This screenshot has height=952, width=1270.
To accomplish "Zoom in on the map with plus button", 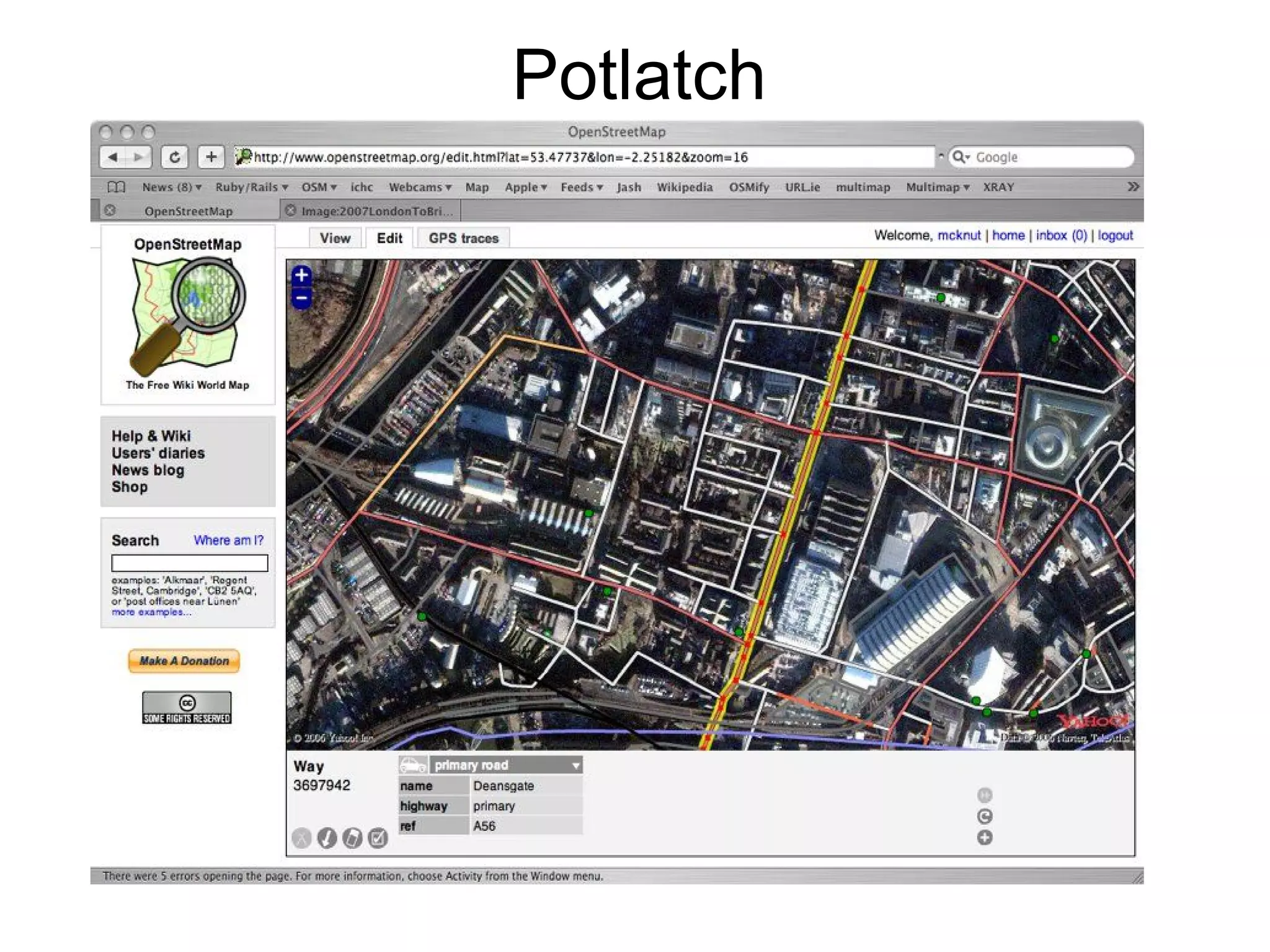I will 301,275.
